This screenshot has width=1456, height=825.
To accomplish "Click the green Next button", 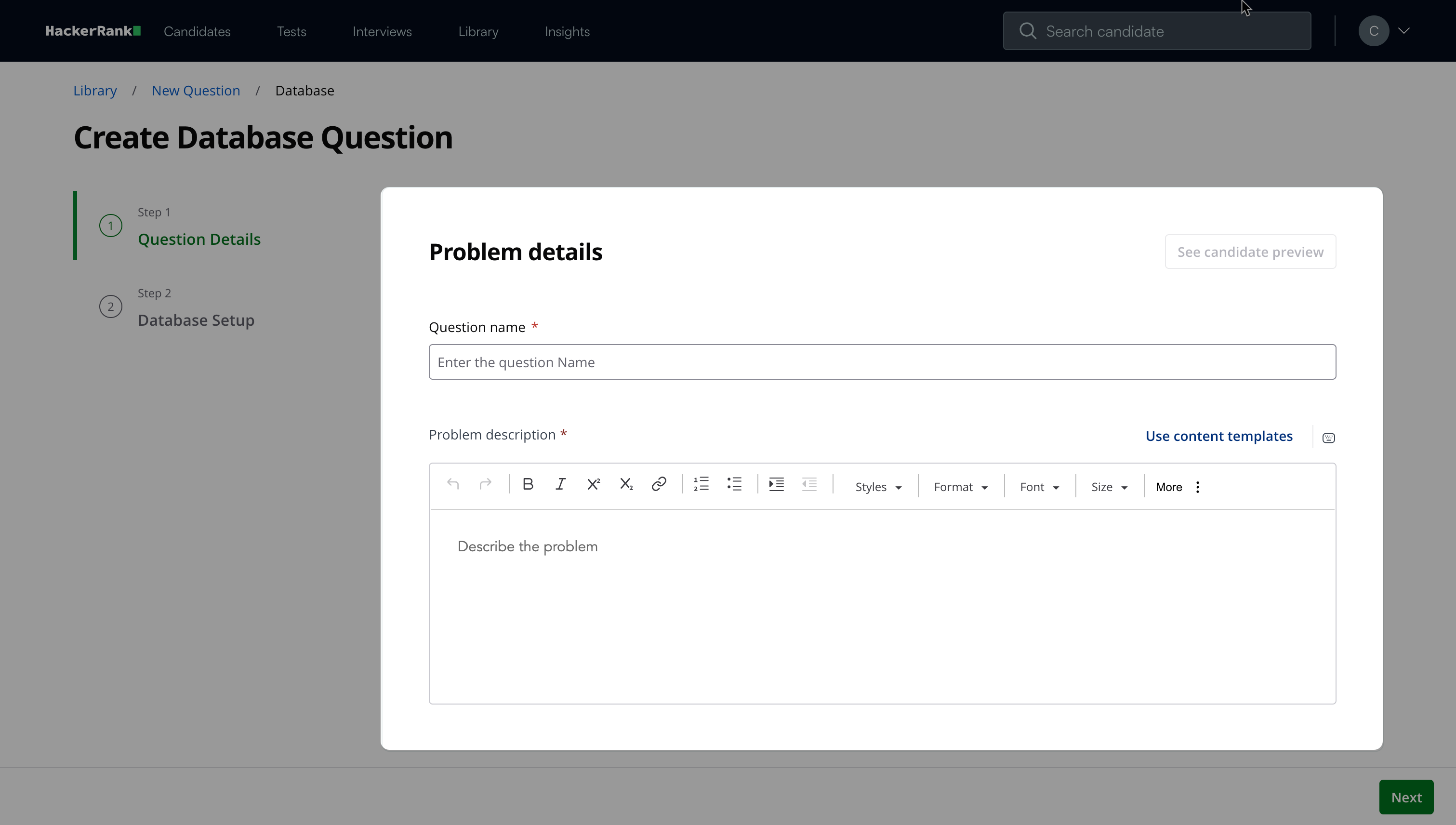I will coord(1405,797).
